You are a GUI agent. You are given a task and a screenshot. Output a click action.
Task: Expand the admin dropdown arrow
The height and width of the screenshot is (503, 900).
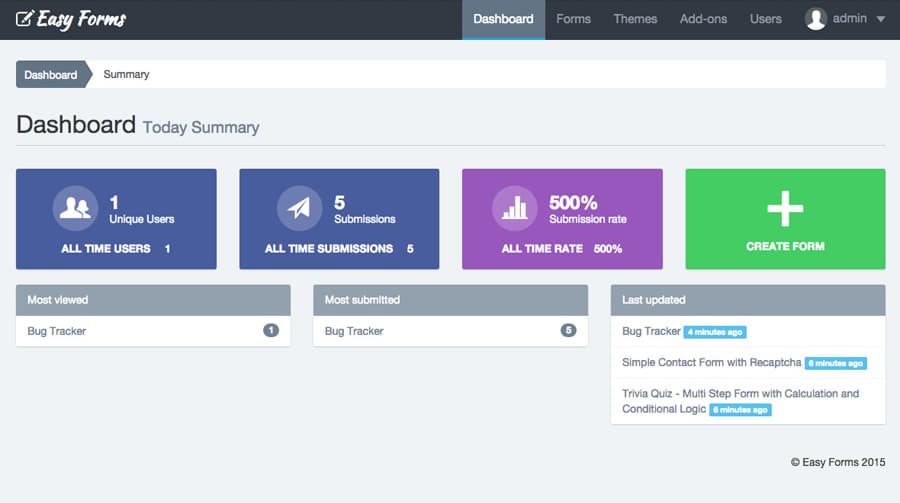click(880, 19)
